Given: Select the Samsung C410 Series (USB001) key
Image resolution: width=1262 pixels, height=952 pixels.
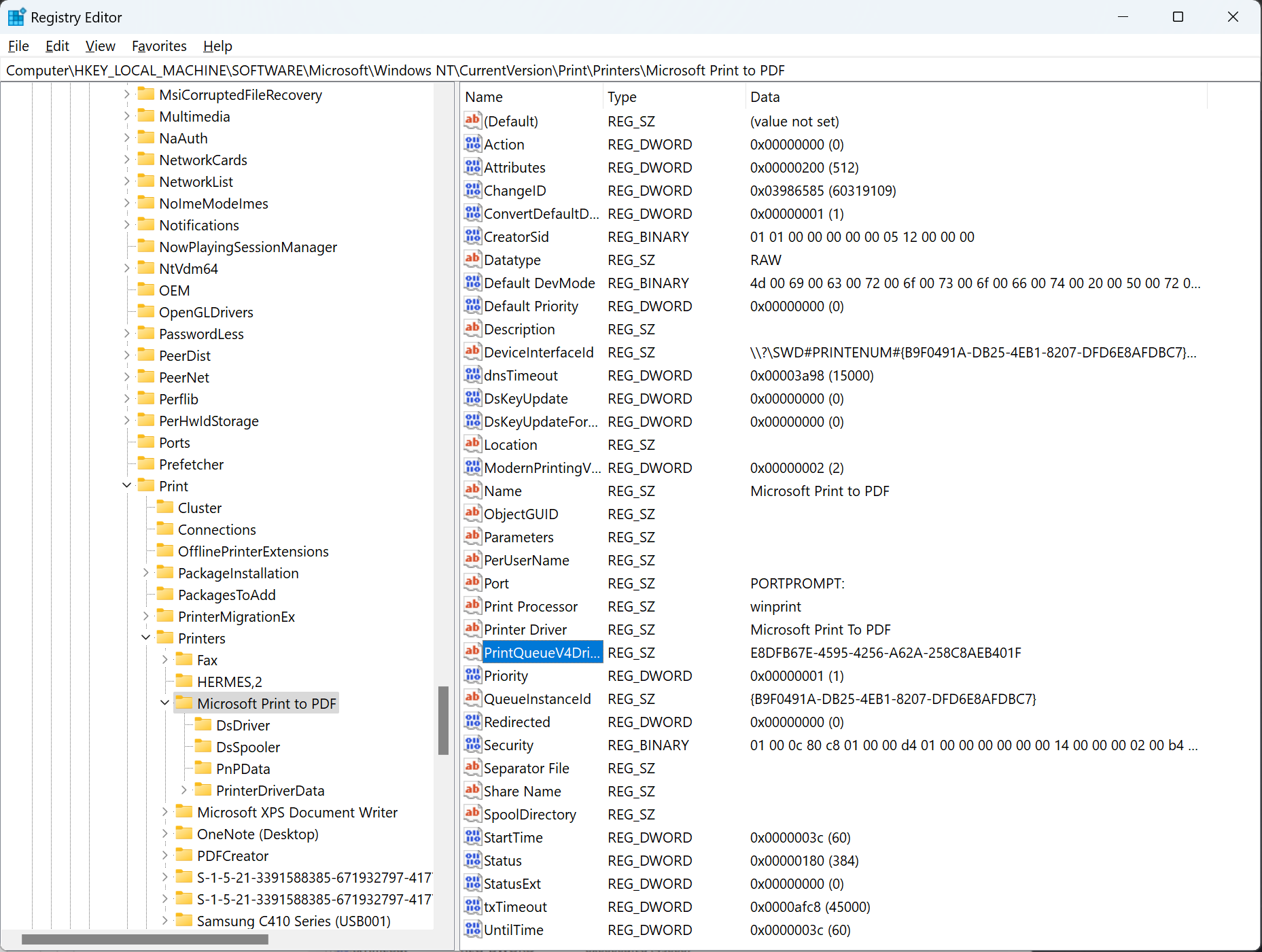Looking at the screenshot, I should (294, 921).
